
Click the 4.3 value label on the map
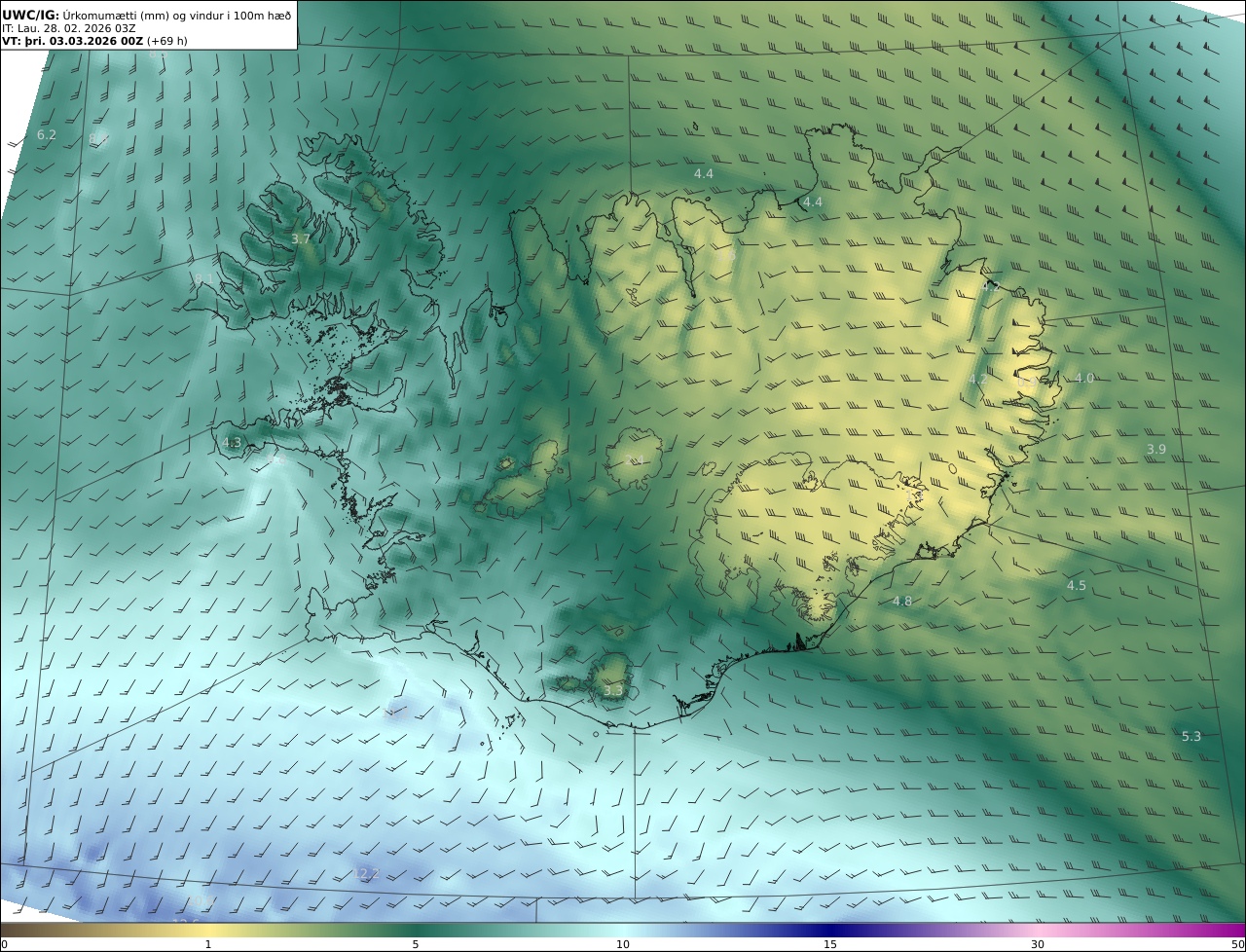[232, 442]
